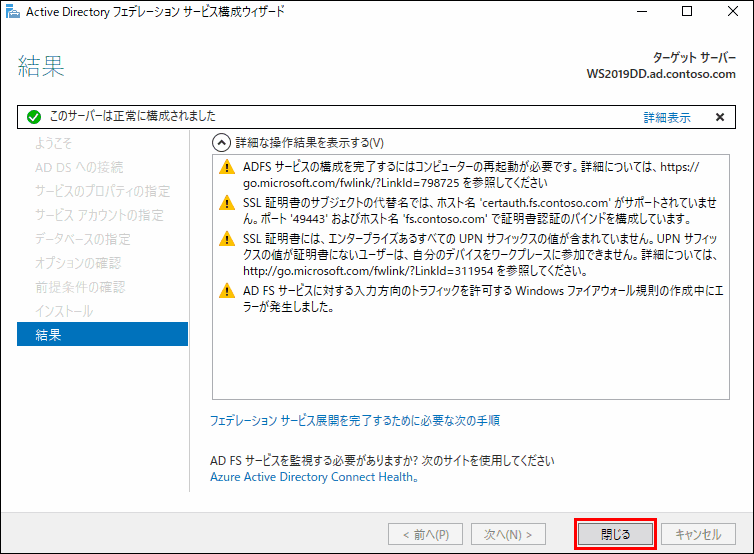754x554 pixels.
Task: Click the AD FS サービスを監視する必要がありますか text
Action: [382, 461]
